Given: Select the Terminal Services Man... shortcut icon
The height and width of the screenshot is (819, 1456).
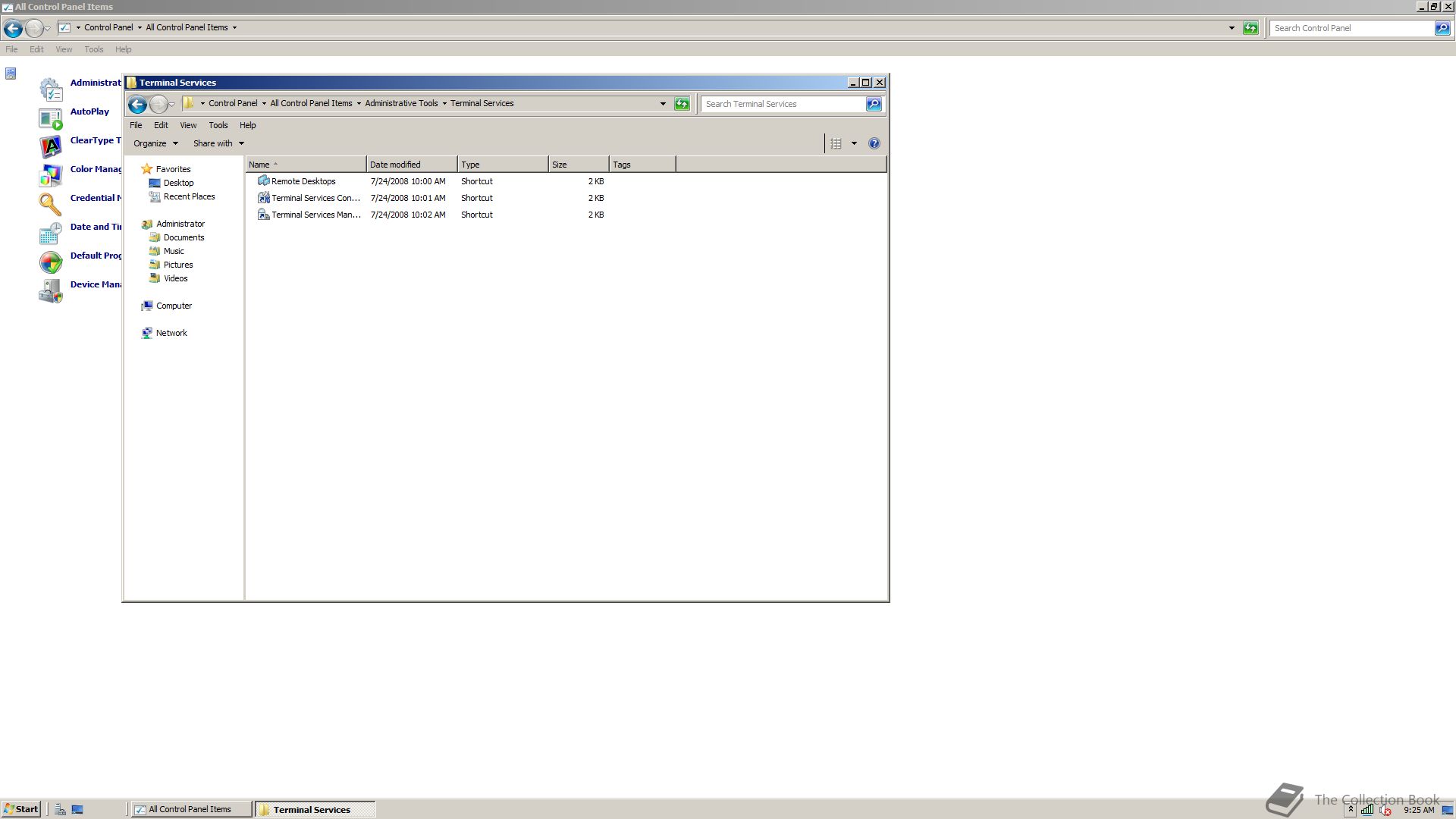Looking at the screenshot, I should (264, 214).
